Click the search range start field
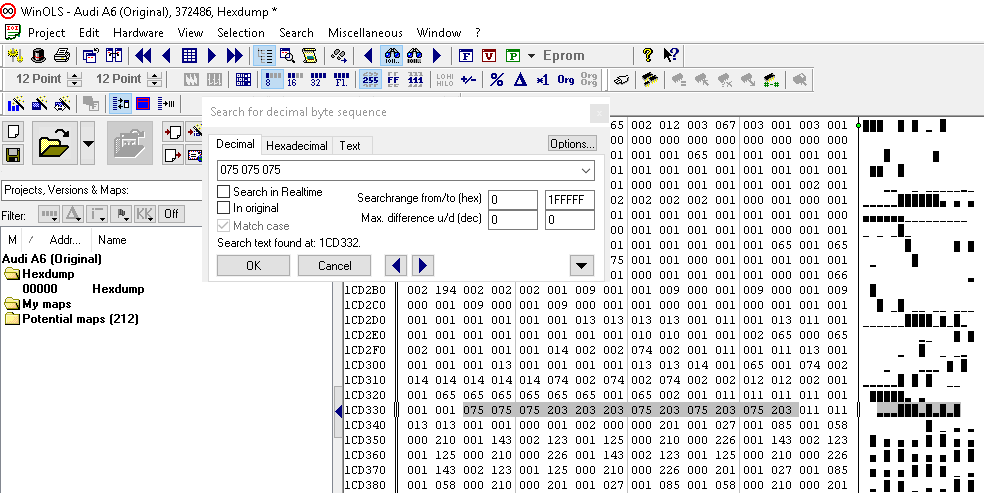This screenshot has height=493, width=984. point(513,200)
